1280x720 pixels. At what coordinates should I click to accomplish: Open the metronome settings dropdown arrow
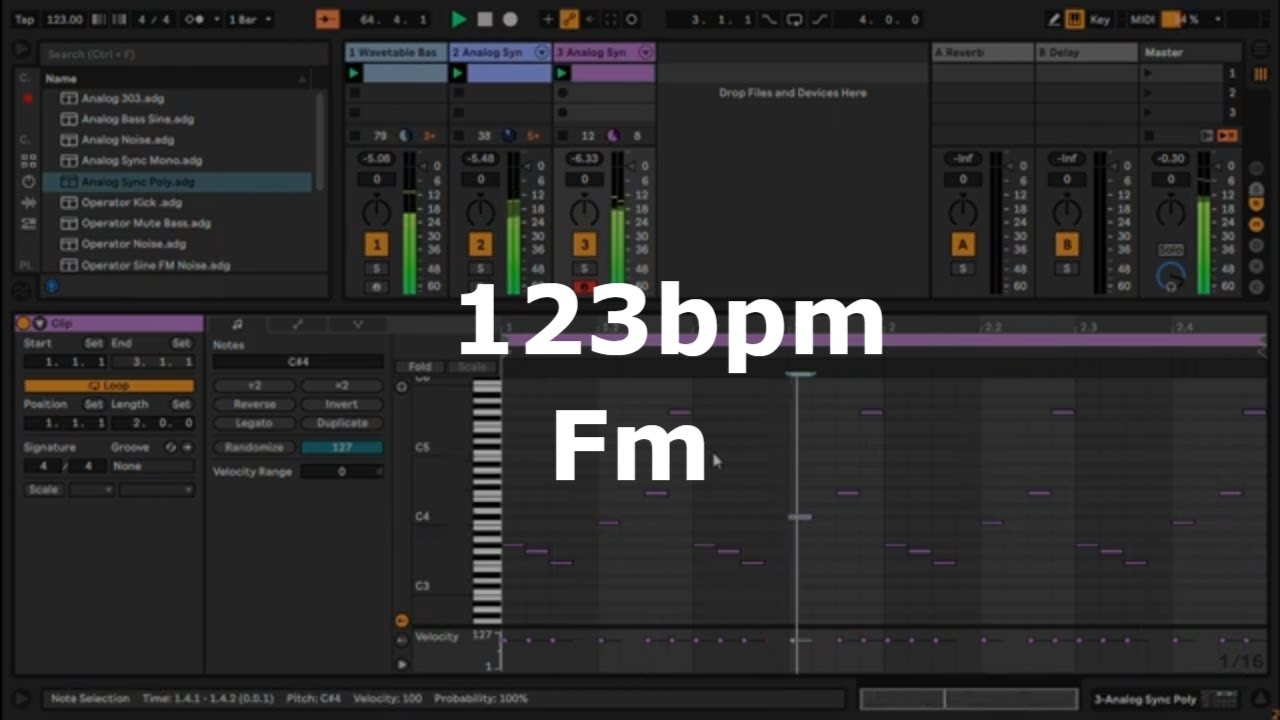pyautogui.click(x=215, y=19)
